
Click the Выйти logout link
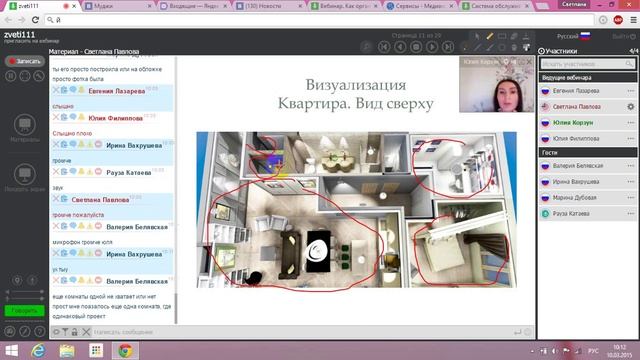click(x=624, y=36)
